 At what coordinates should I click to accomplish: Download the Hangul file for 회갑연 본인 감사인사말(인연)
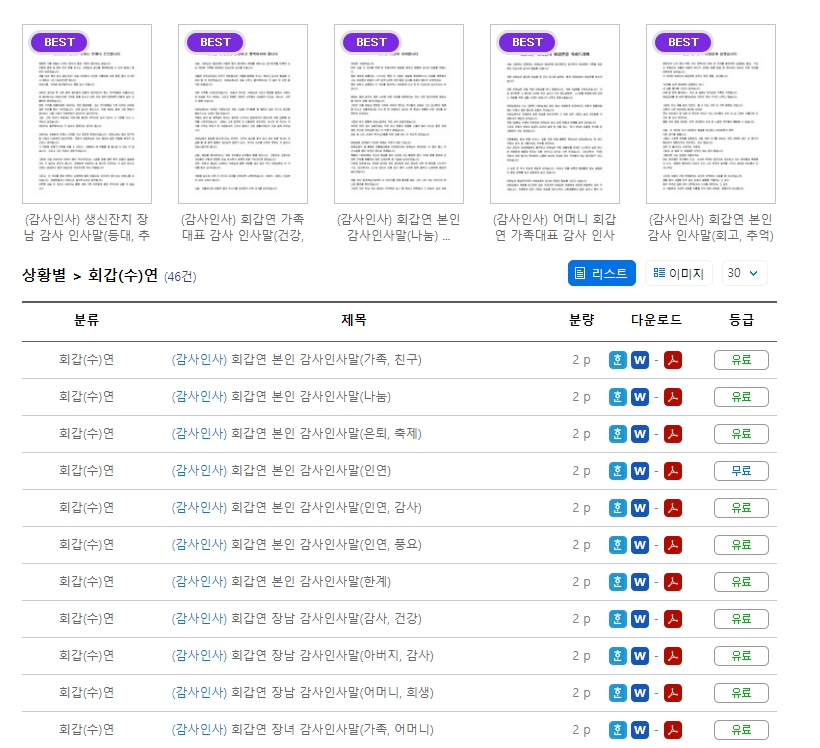(x=618, y=470)
